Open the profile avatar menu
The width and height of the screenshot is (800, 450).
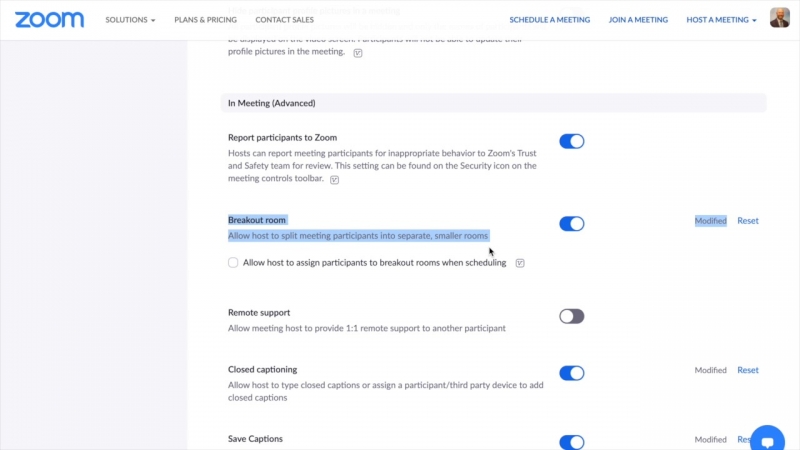click(x=779, y=18)
